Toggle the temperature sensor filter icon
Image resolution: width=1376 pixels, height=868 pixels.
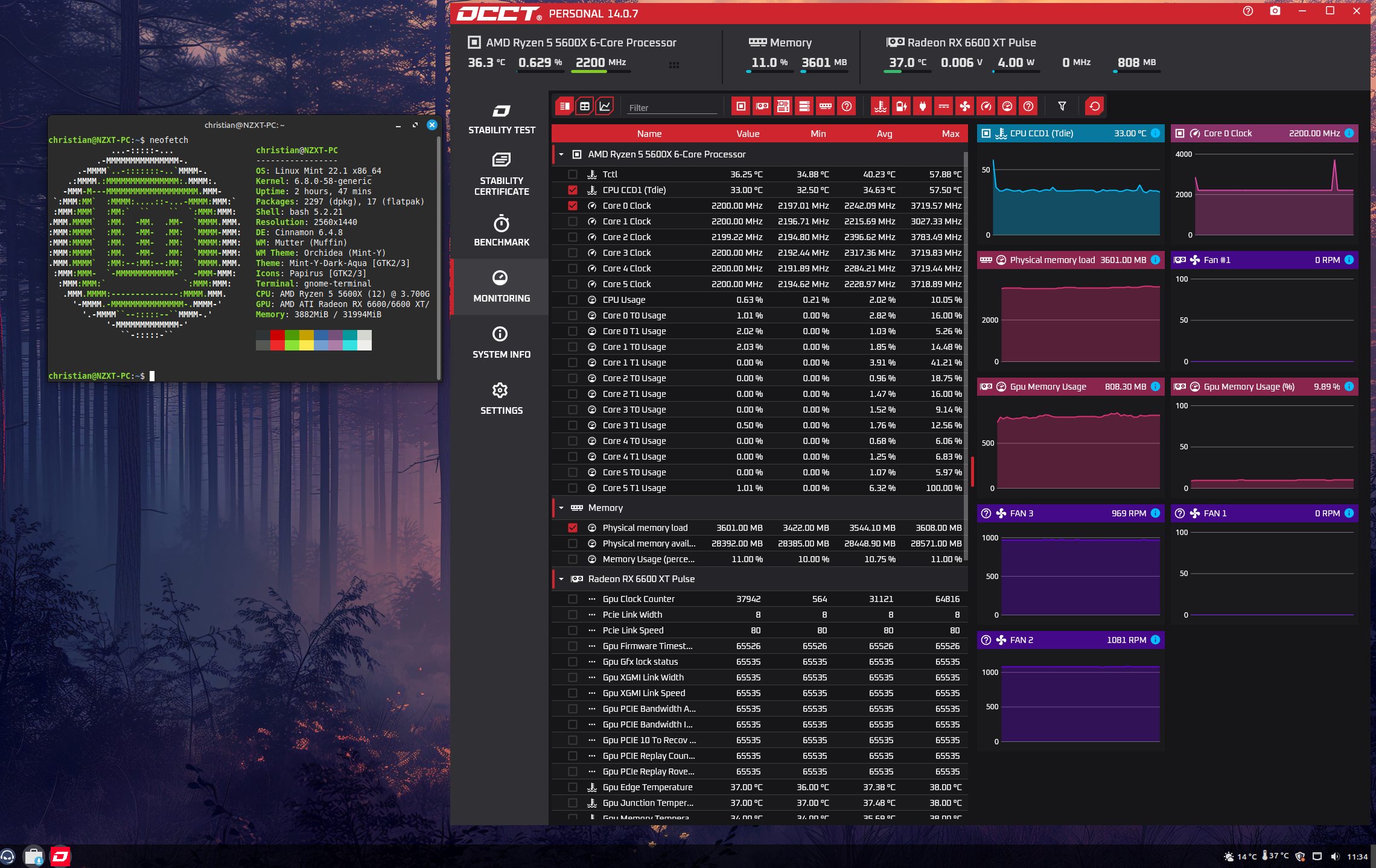click(x=880, y=107)
